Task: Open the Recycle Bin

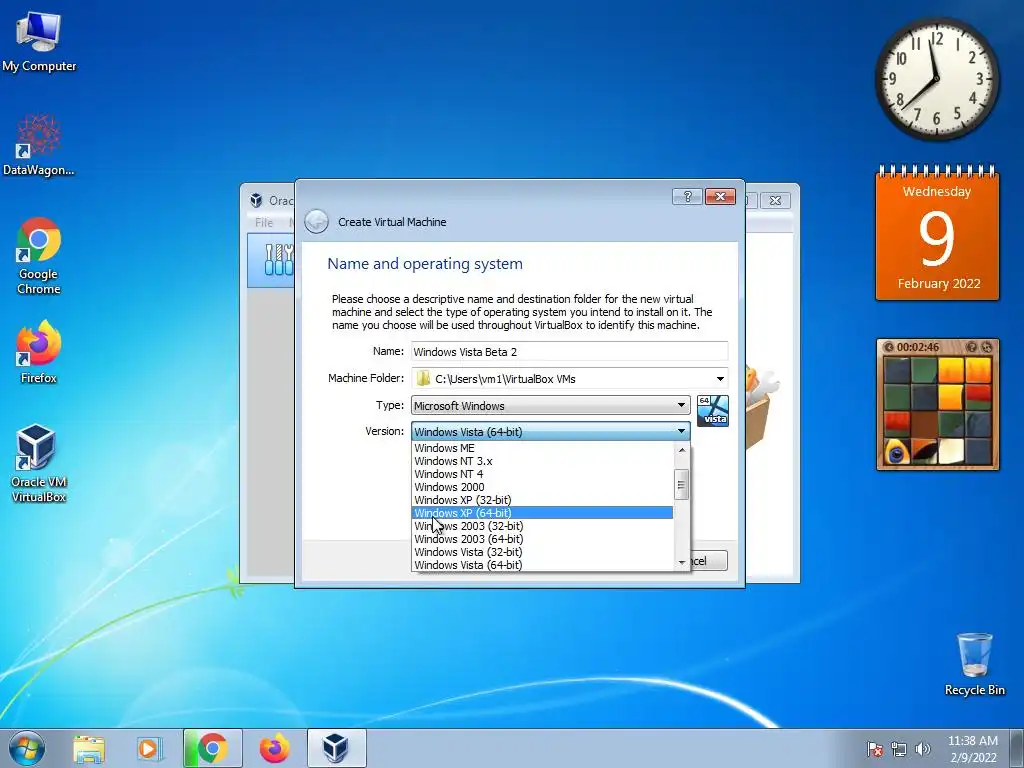Action: (974, 664)
